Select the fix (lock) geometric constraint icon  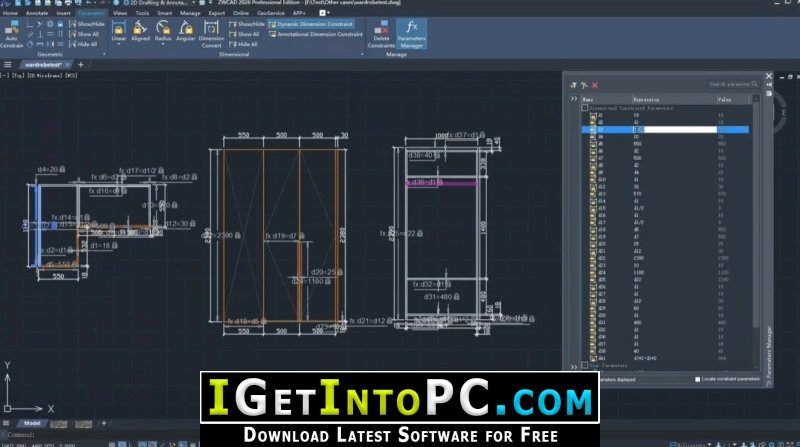[x=60, y=24]
